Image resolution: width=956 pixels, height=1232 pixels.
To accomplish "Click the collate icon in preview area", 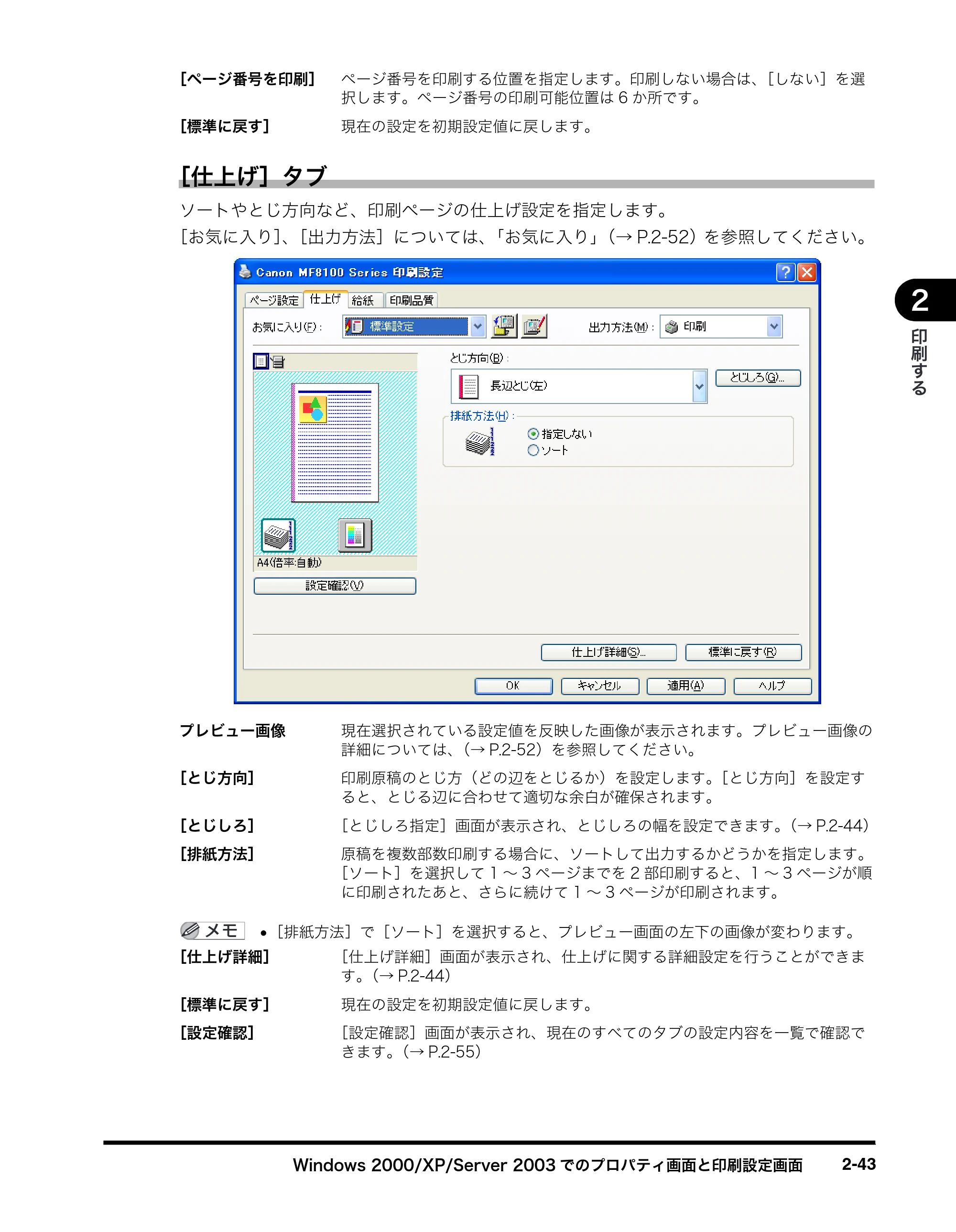I will point(278,535).
